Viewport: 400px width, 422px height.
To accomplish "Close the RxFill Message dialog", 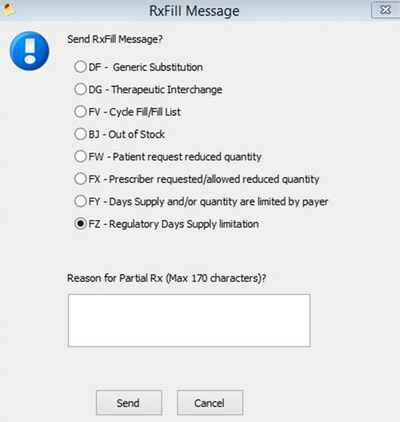I will click(385, 10).
